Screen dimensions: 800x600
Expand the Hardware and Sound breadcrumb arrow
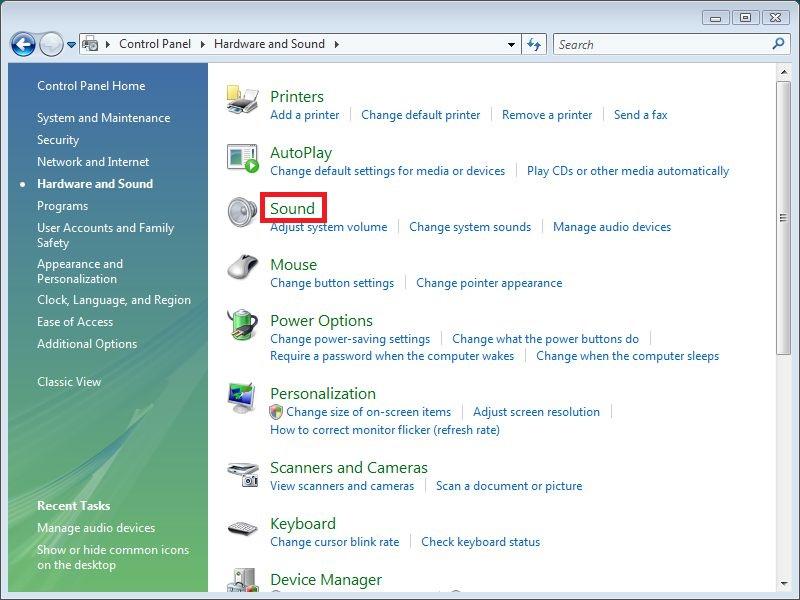click(x=337, y=44)
